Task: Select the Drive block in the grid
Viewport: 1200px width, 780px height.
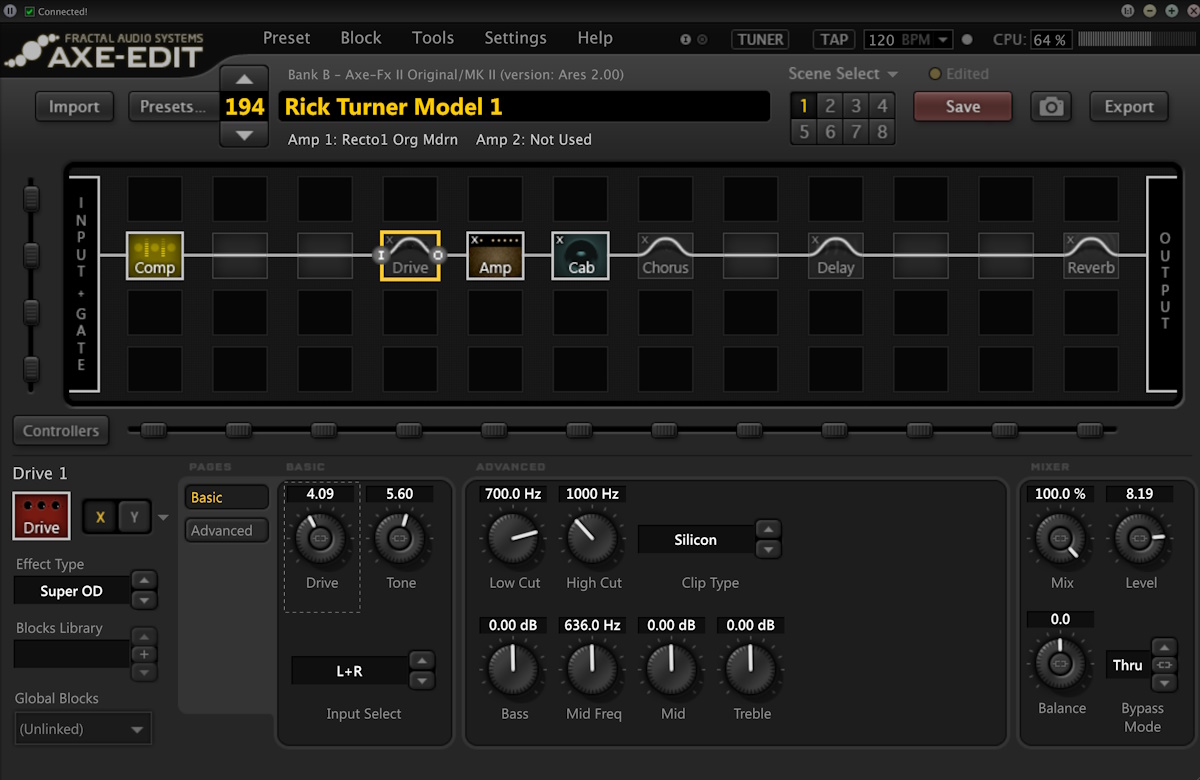Action: click(410, 255)
